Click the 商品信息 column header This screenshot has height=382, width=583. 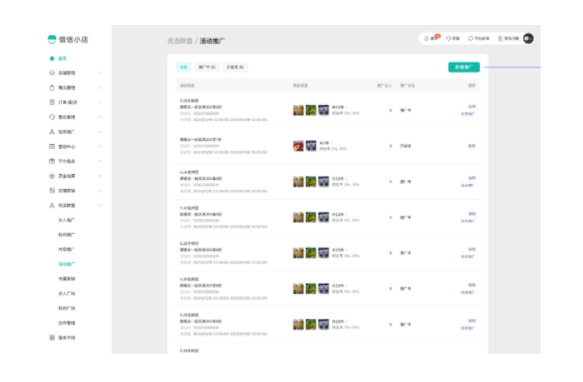[300, 86]
